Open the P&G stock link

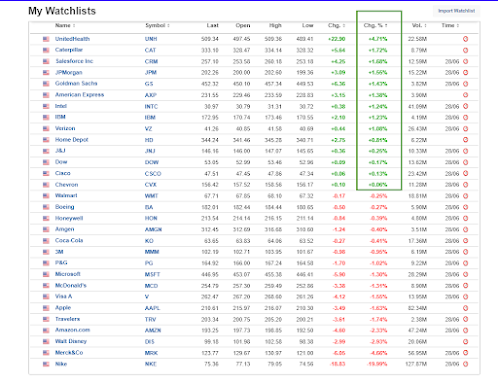click(x=61, y=263)
